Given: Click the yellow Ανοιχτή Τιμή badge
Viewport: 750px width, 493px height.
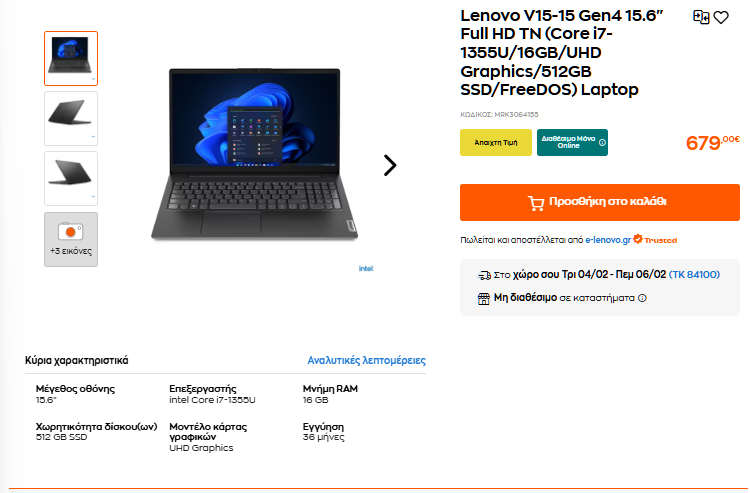Looking at the screenshot, I should (x=496, y=142).
